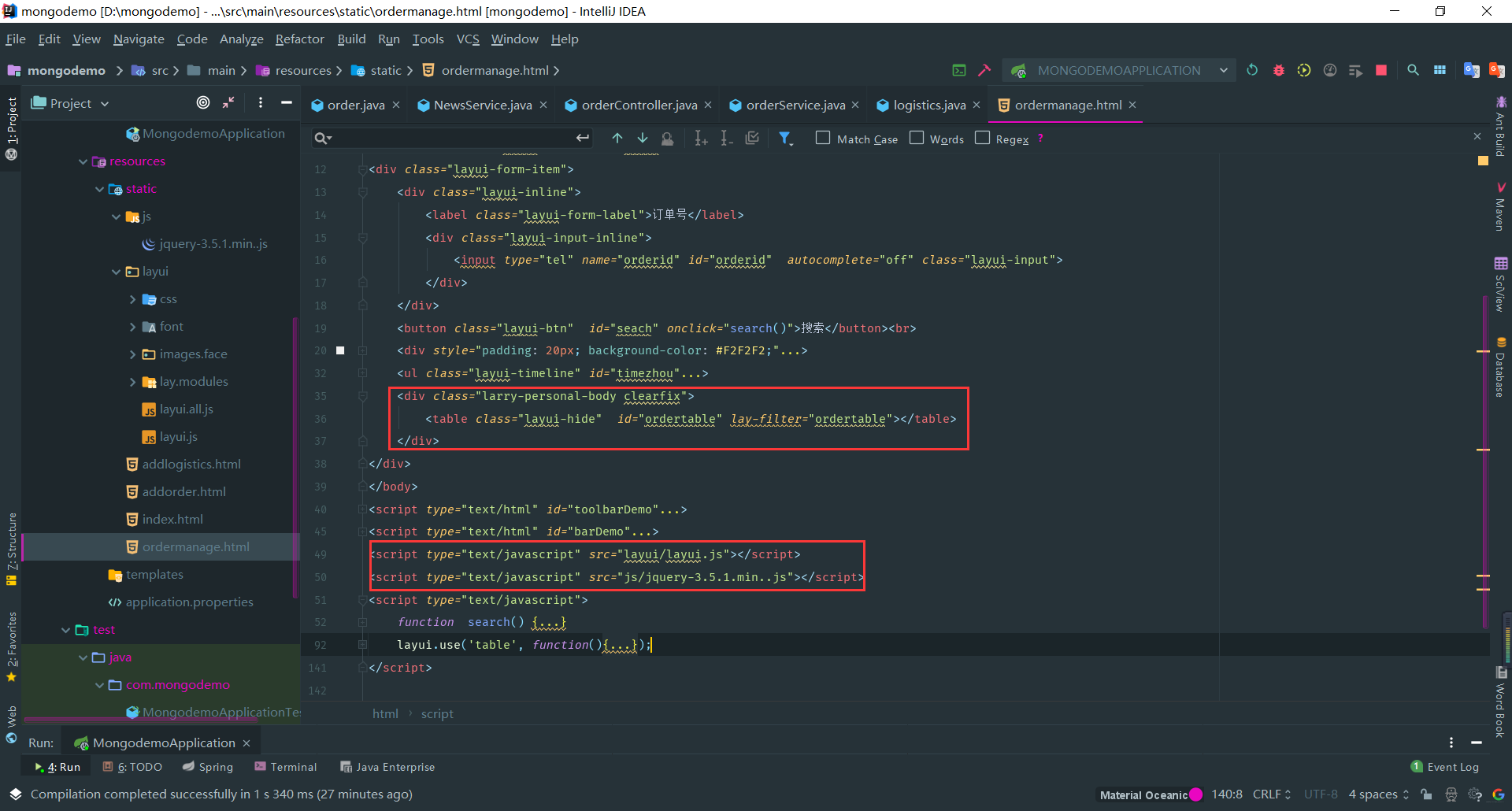Expand the css folder
1512x811 pixels.
click(x=132, y=299)
